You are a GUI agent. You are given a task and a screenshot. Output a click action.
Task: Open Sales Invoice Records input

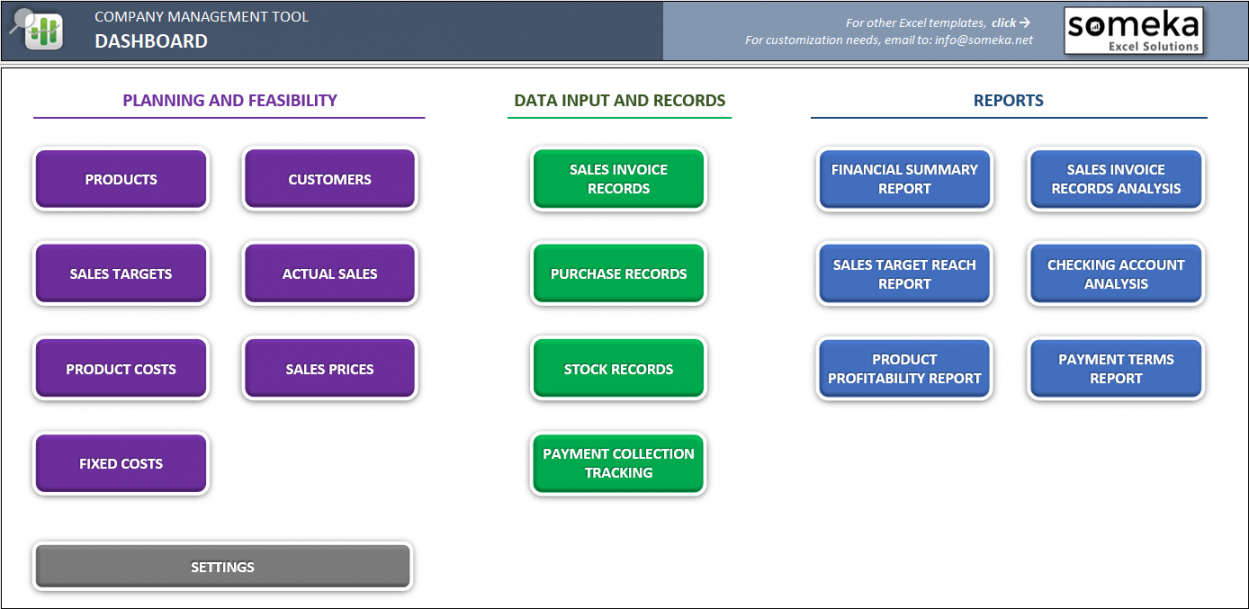tap(618, 179)
